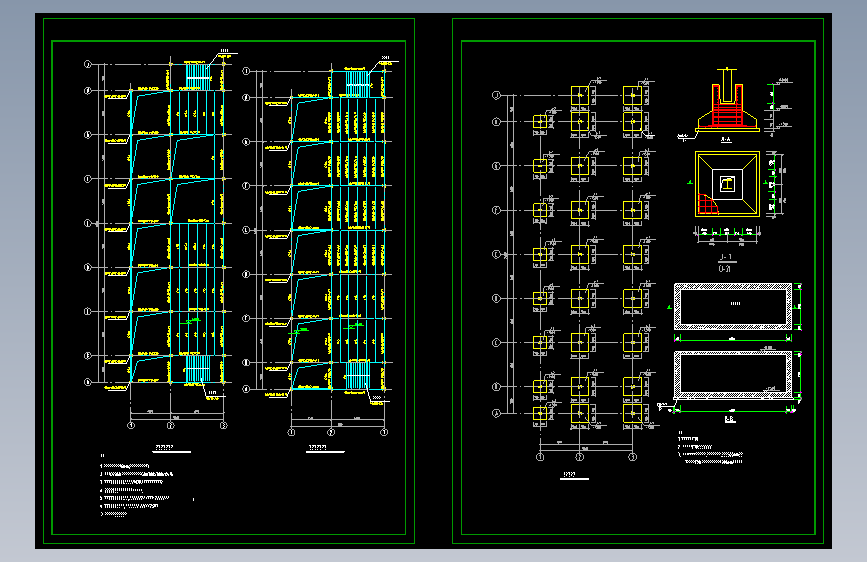The height and width of the screenshot is (562, 867).
Task: Click the H-shaped column symbol in footing plan
Action: [x=727, y=184]
